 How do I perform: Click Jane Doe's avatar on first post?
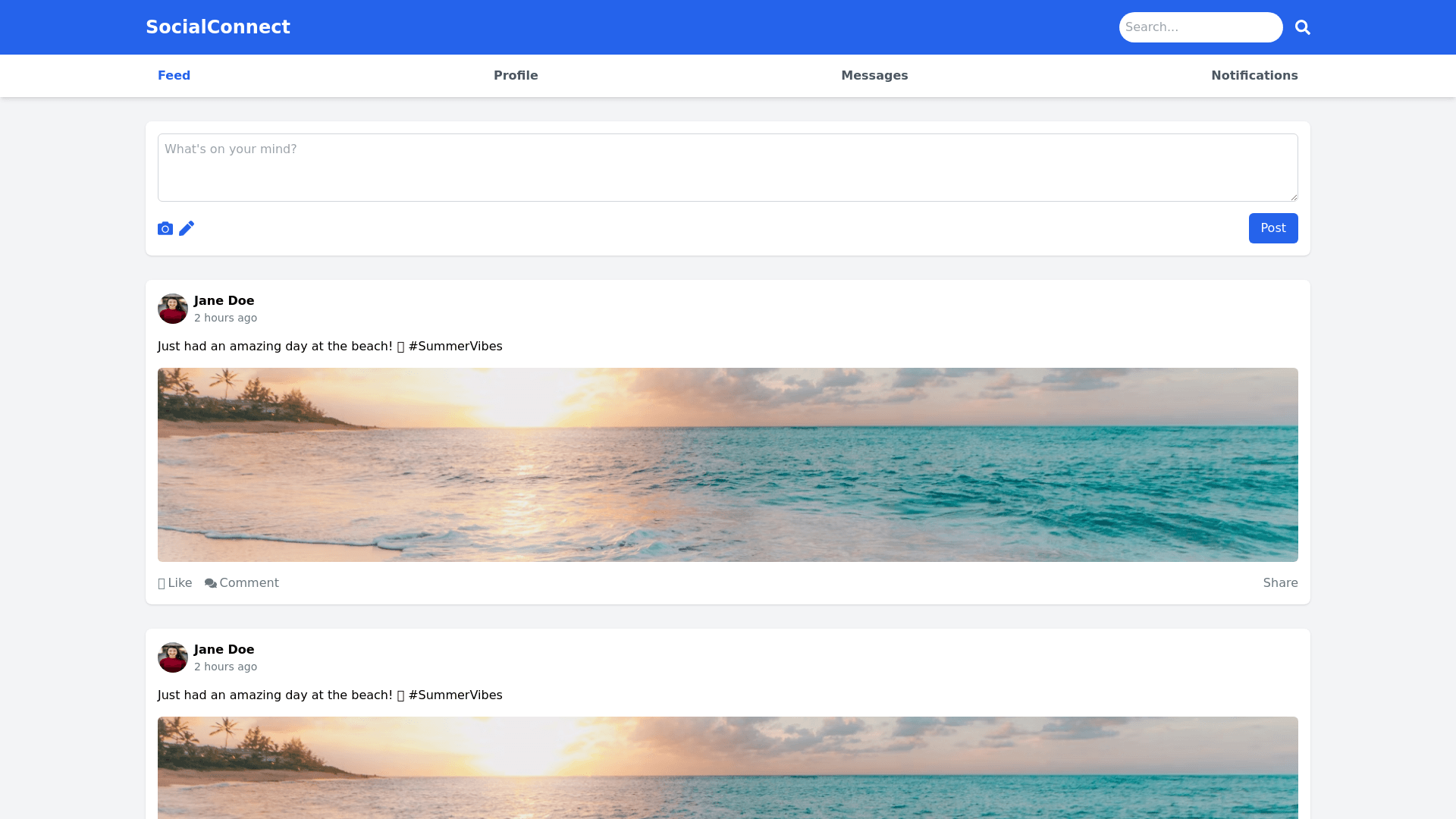click(x=173, y=309)
